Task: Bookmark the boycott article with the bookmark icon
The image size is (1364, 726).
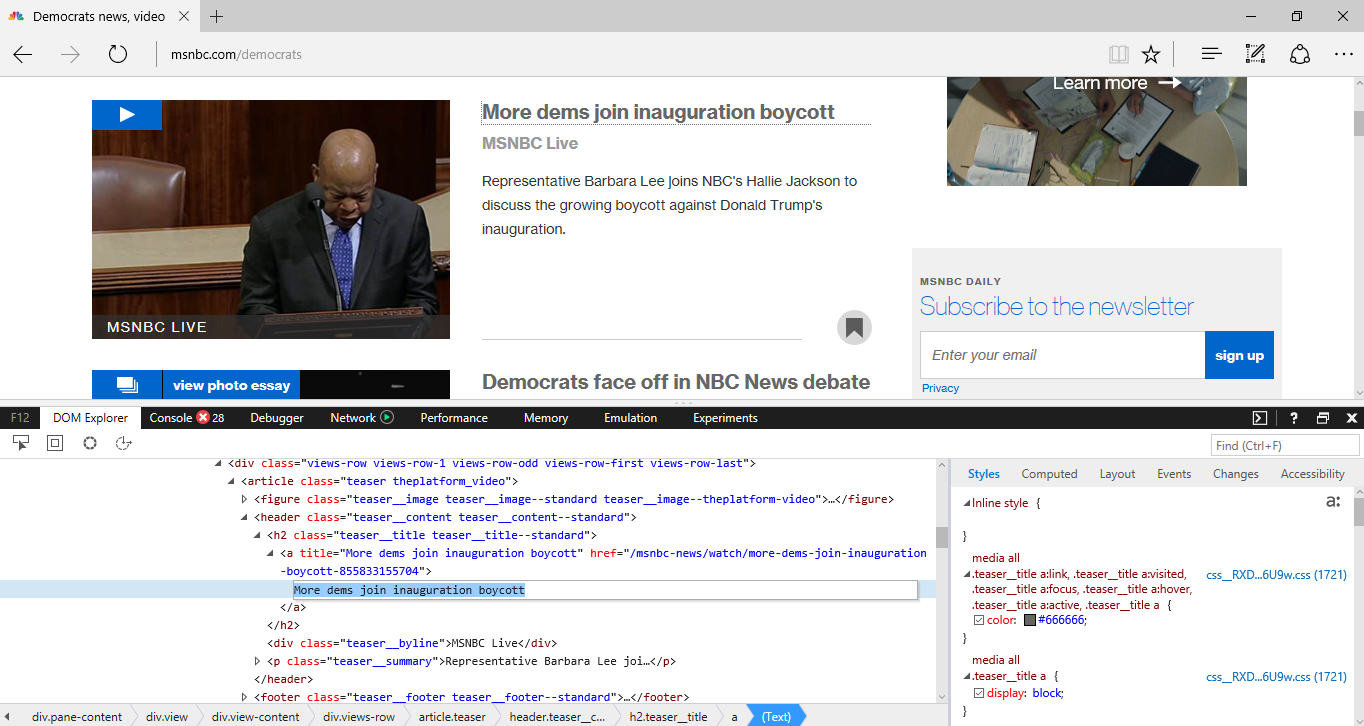Action: click(x=854, y=327)
